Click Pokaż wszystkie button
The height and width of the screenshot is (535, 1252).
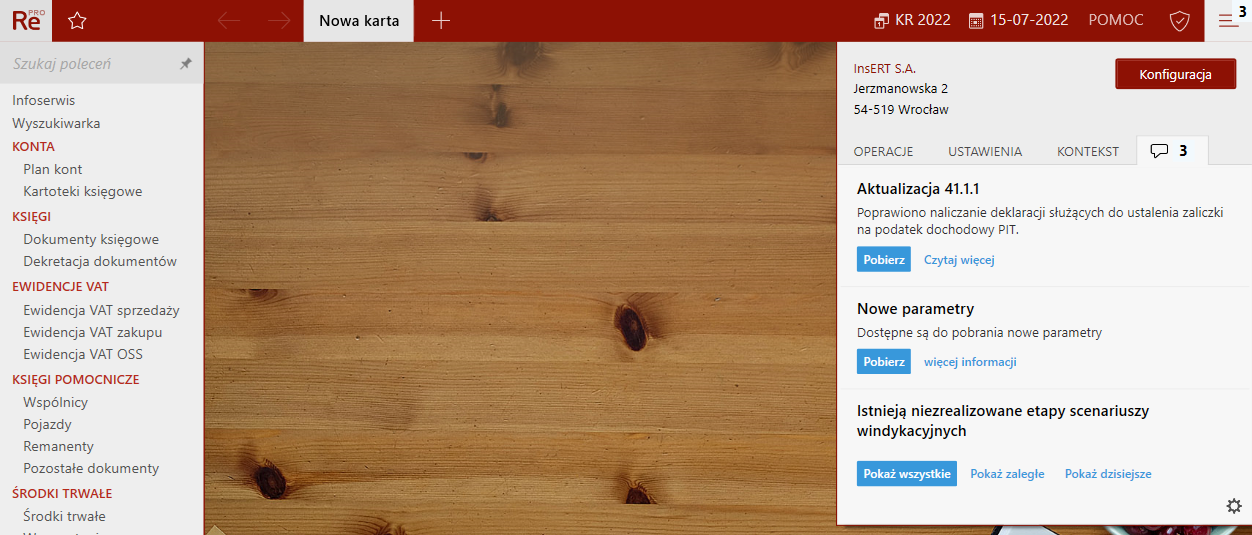click(907, 474)
